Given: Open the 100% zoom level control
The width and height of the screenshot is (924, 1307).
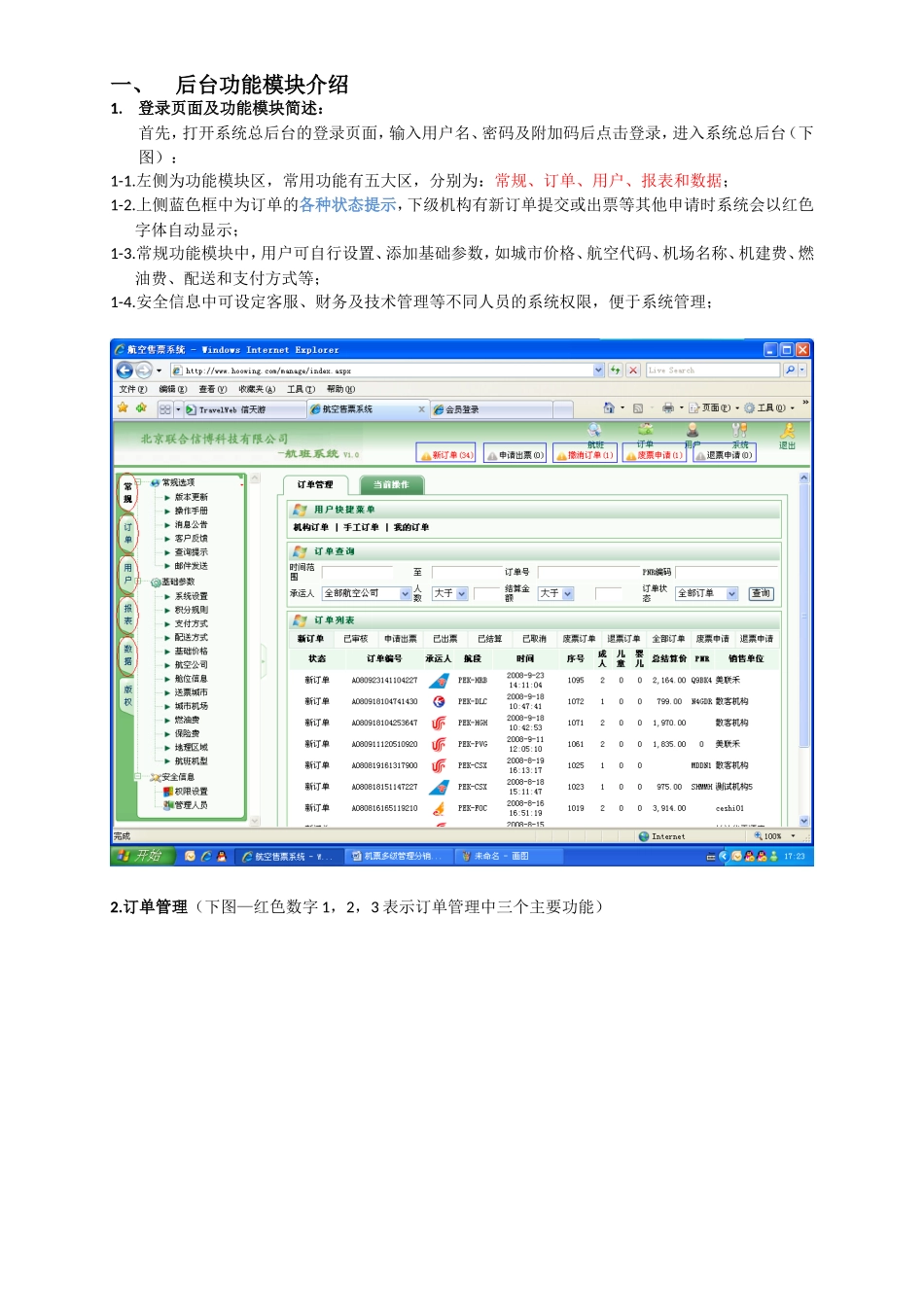Looking at the screenshot, I should click(x=773, y=836).
